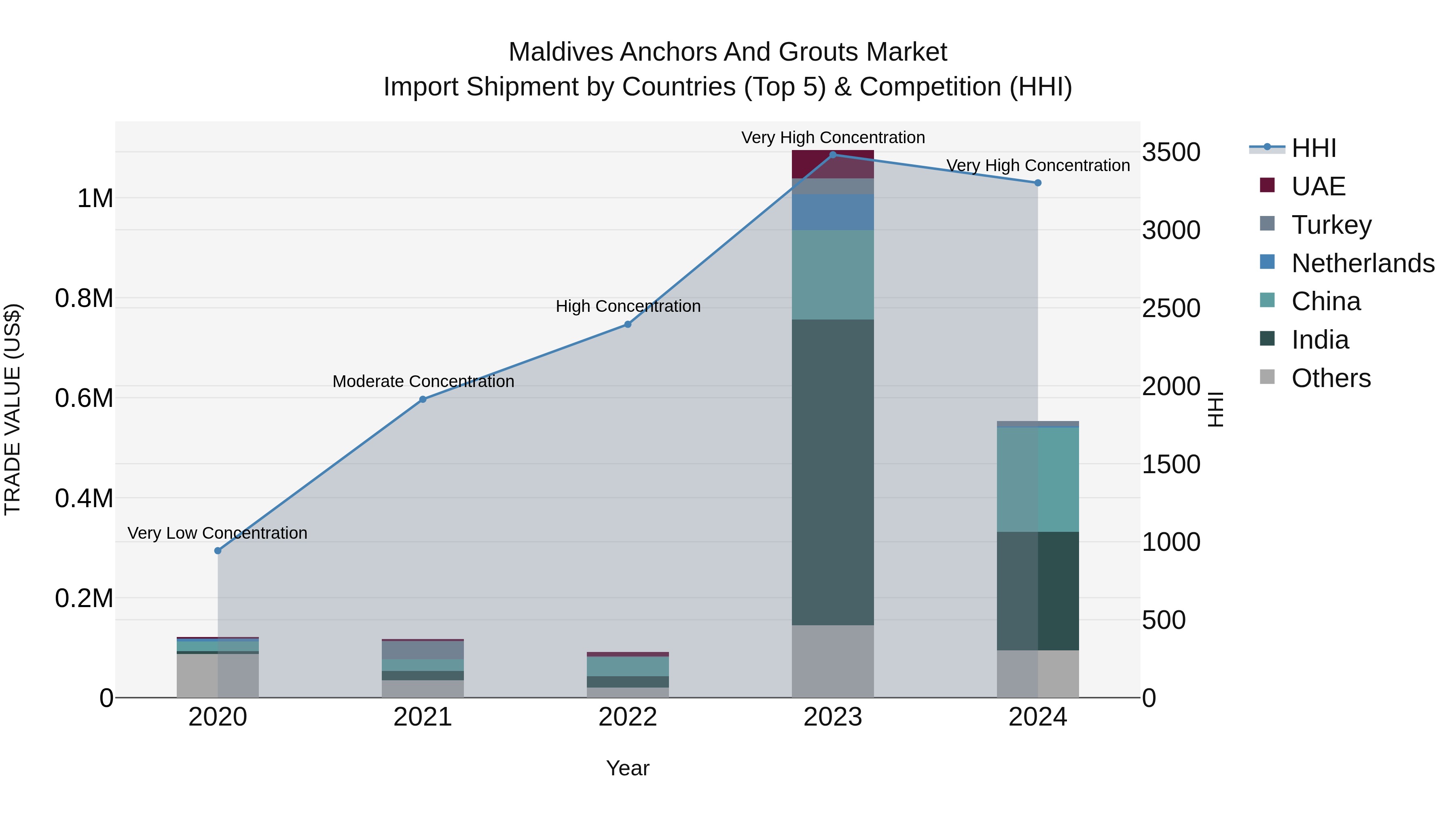Click the chart title 'Maldives Anchors And Grouts Market'

(728, 52)
